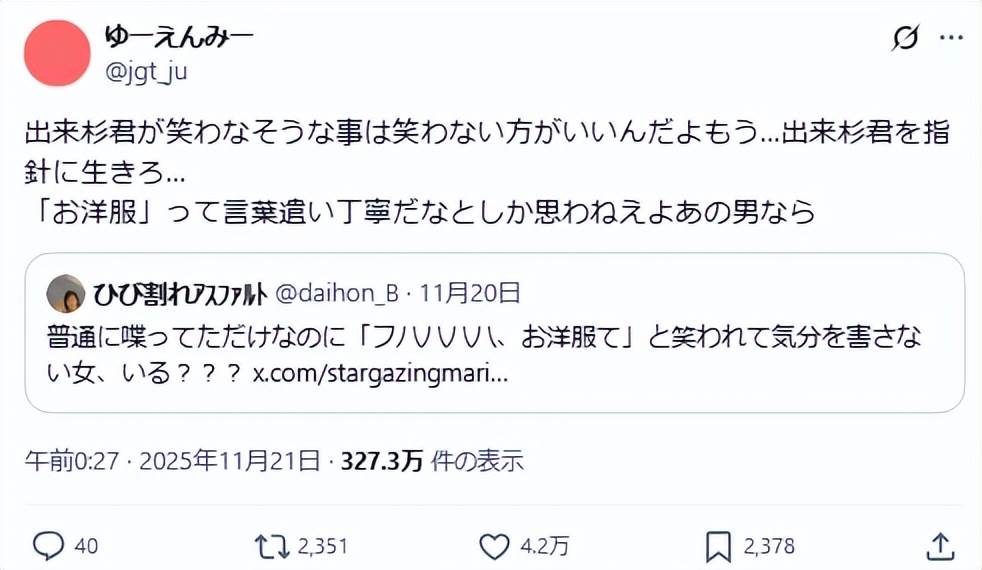Open the @jgt_ju handle link
The width and height of the screenshot is (982, 570).
coord(146,71)
